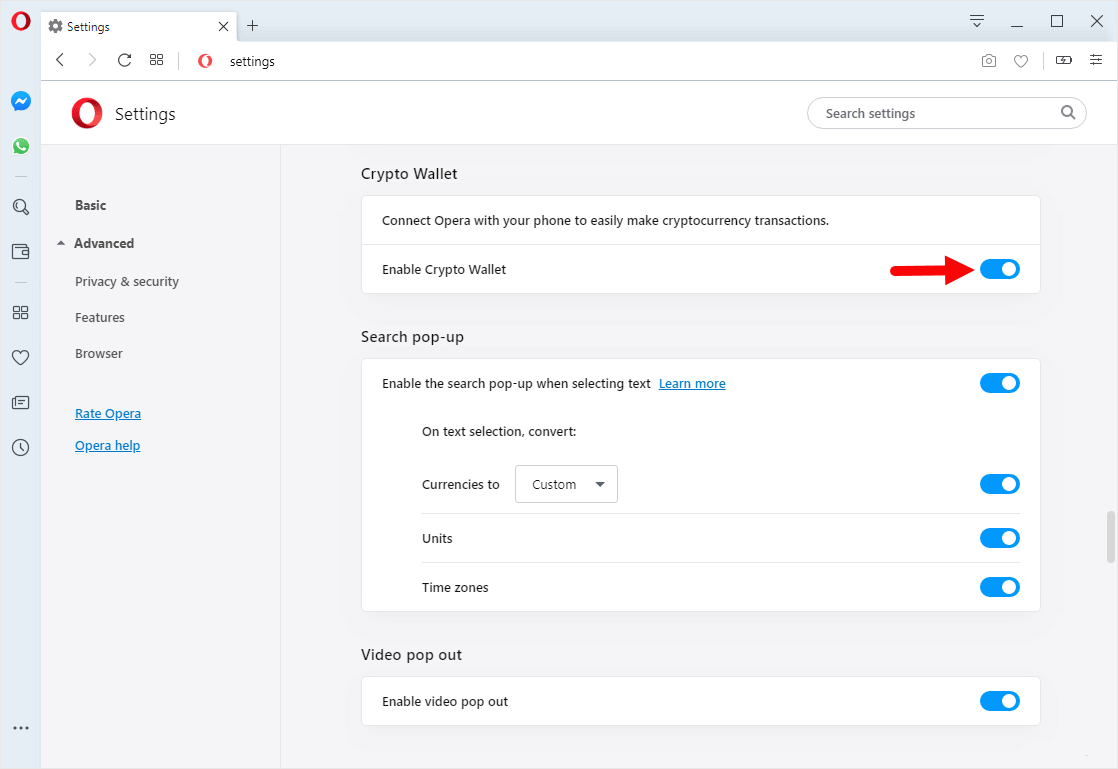
Task: Open the Currencies to Custom dropdown
Action: point(566,484)
